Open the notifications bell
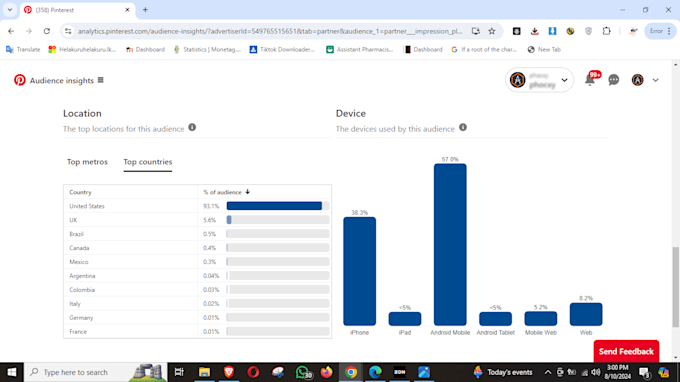Image resolution: width=680 pixels, height=382 pixels. click(590, 80)
